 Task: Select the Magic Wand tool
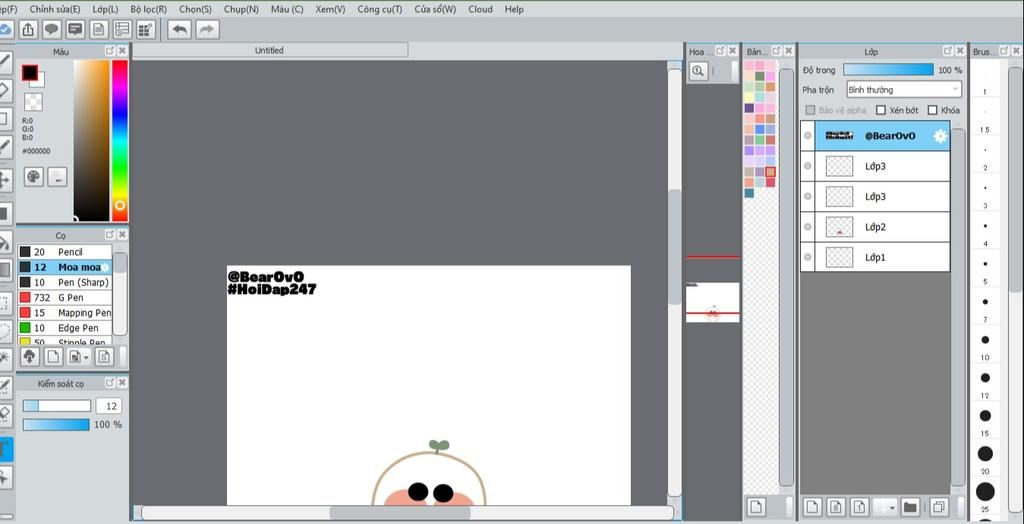5,357
